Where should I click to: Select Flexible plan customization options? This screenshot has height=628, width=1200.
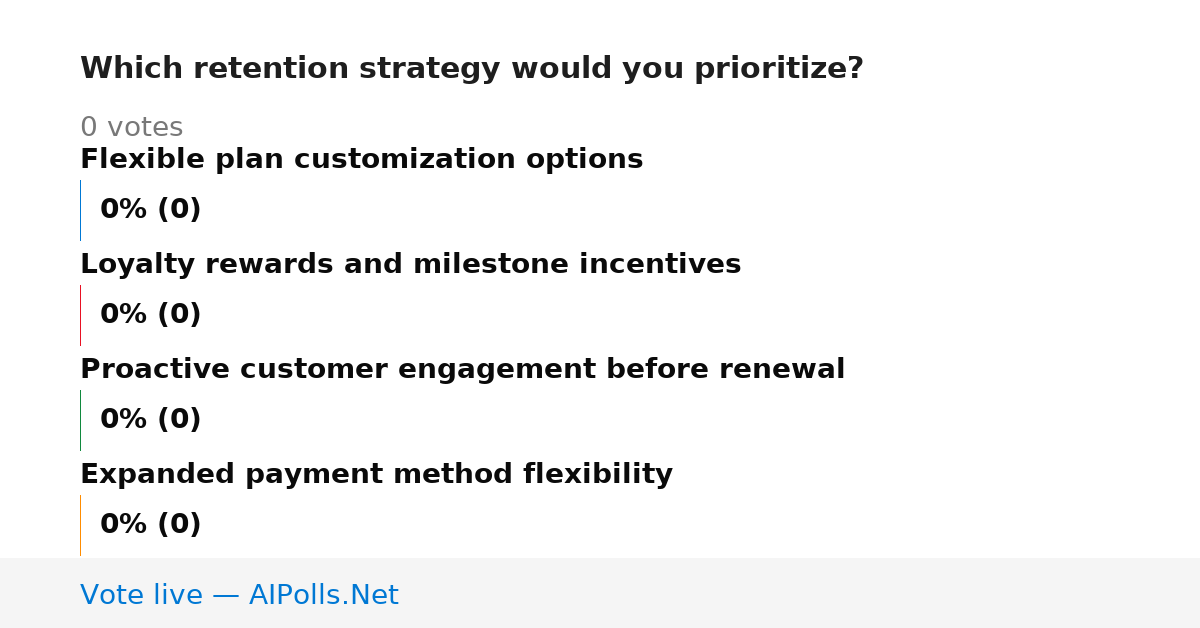point(361,160)
